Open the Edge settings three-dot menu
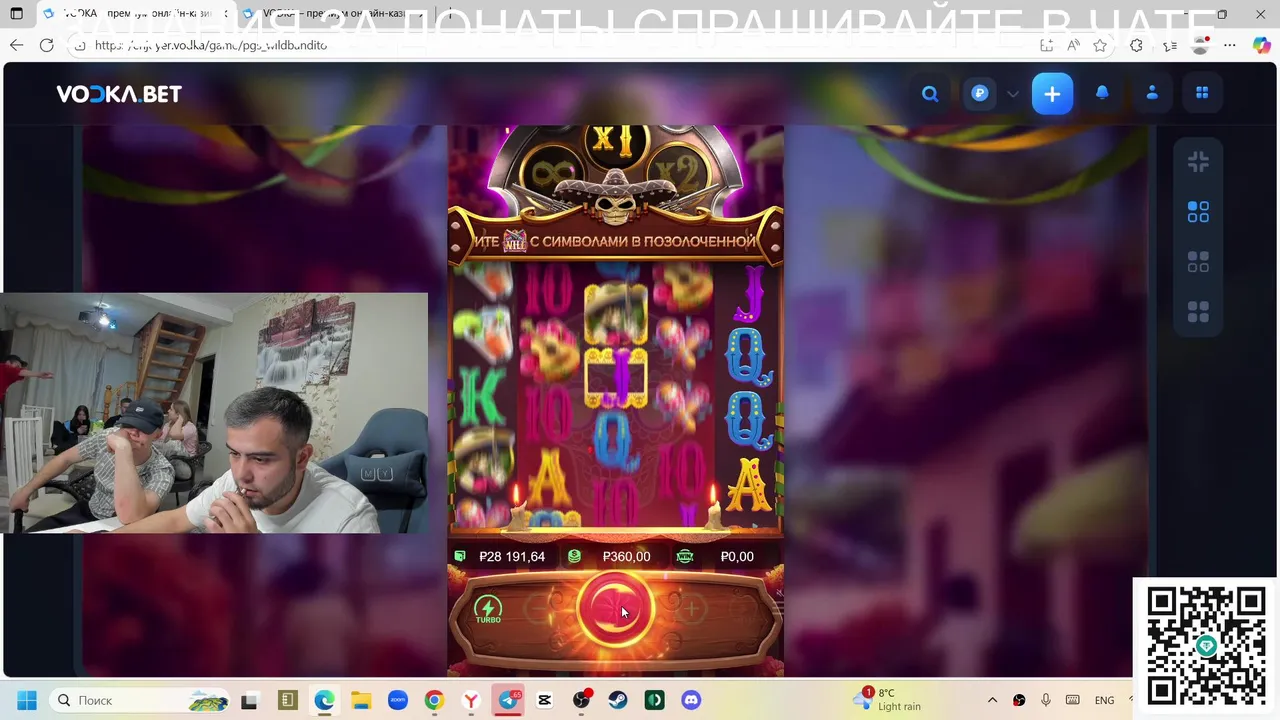The width and height of the screenshot is (1280, 720). 1230,45
